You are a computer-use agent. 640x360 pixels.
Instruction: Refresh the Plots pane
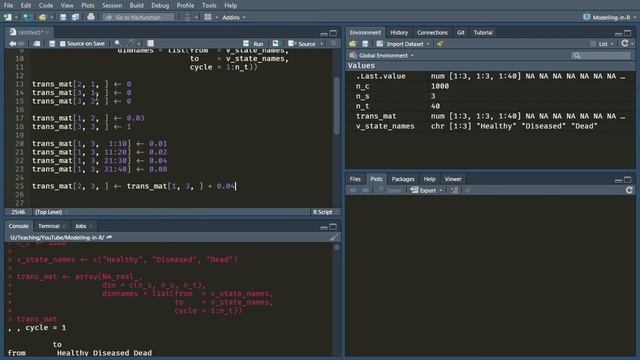(x=629, y=190)
